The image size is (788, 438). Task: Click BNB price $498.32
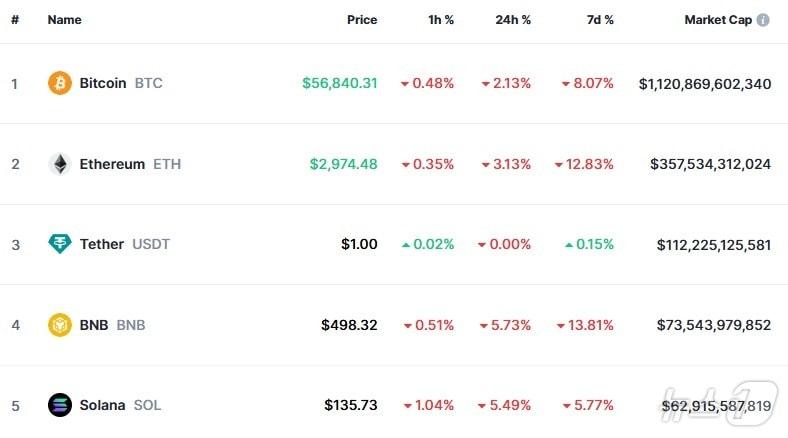point(349,325)
